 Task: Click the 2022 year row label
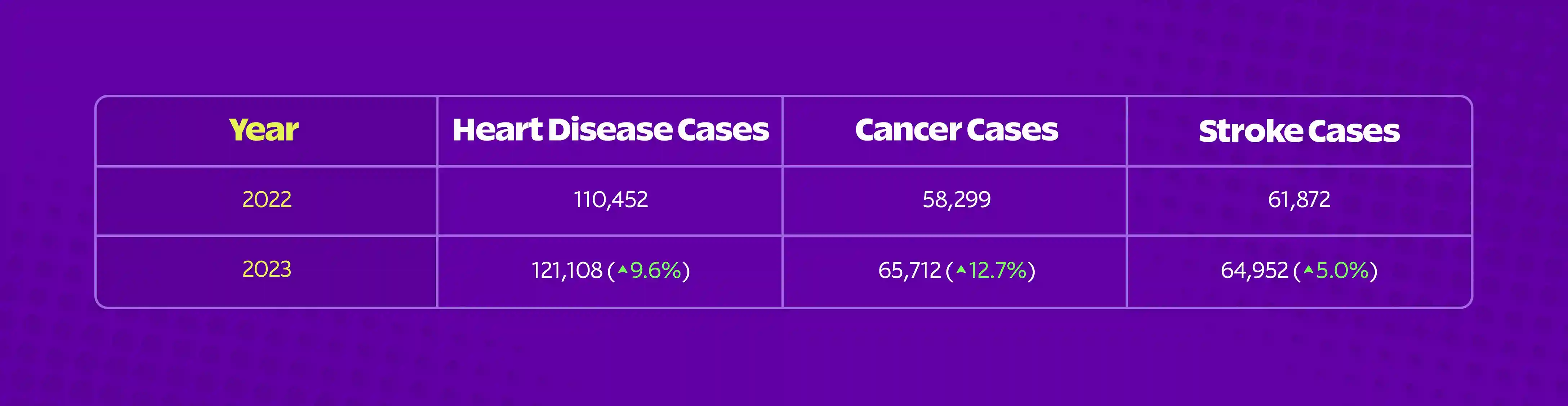tap(267, 200)
